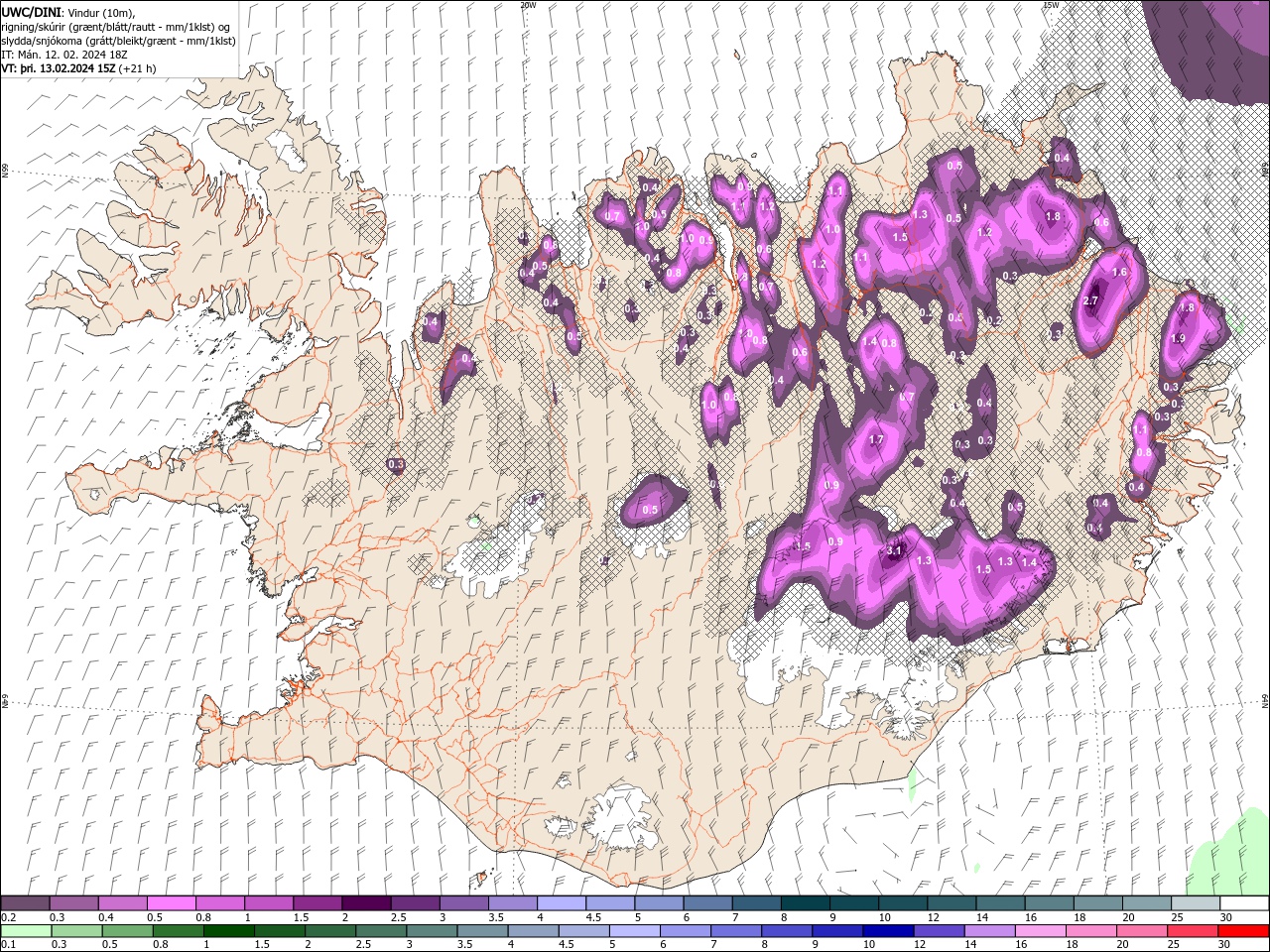Select the dark mauve 0.2 snowfall legend swatch
This screenshot has width=1270, height=952.
coord(25,903)
